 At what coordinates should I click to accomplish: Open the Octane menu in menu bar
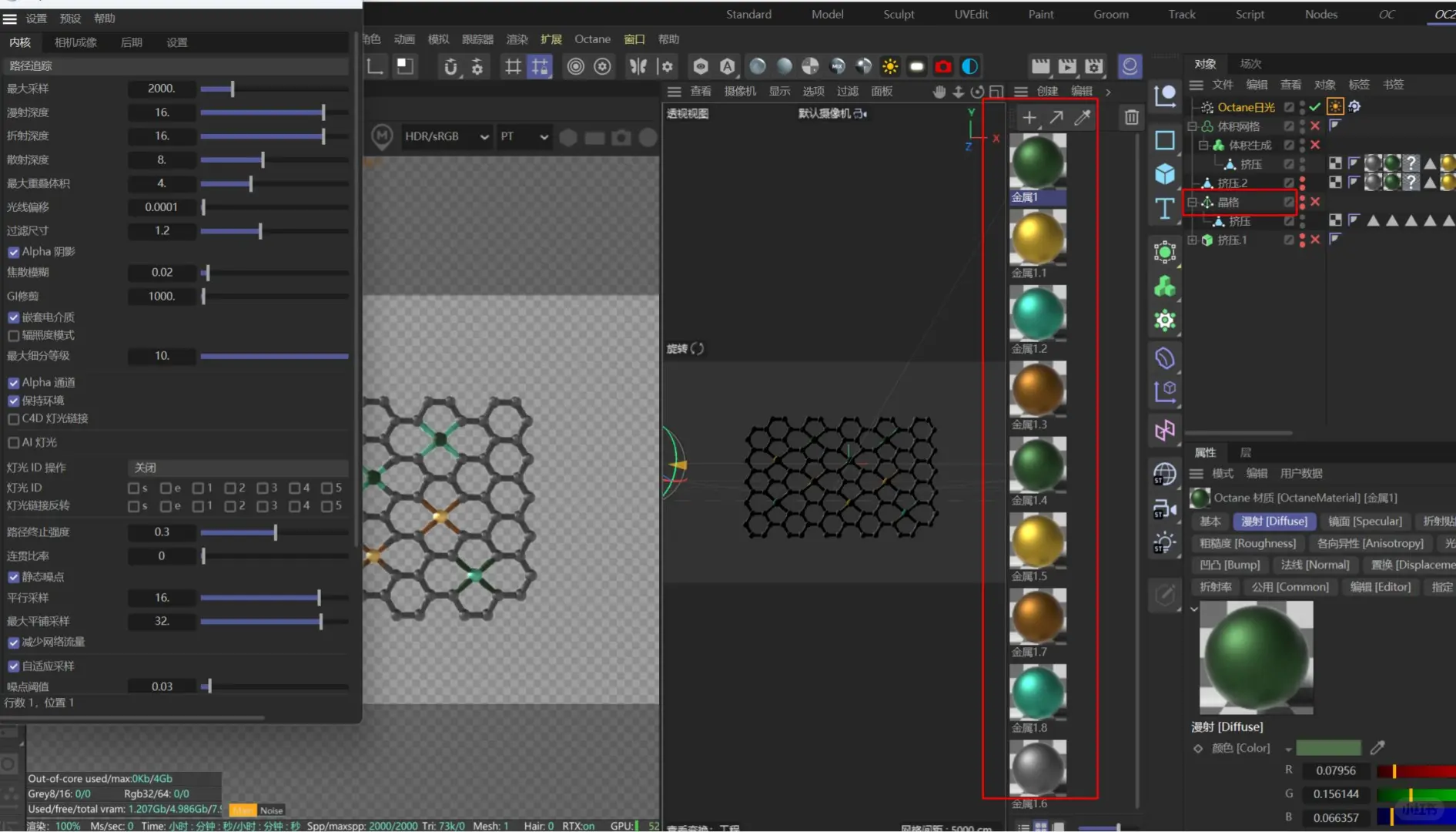click(x=592, y=39)
